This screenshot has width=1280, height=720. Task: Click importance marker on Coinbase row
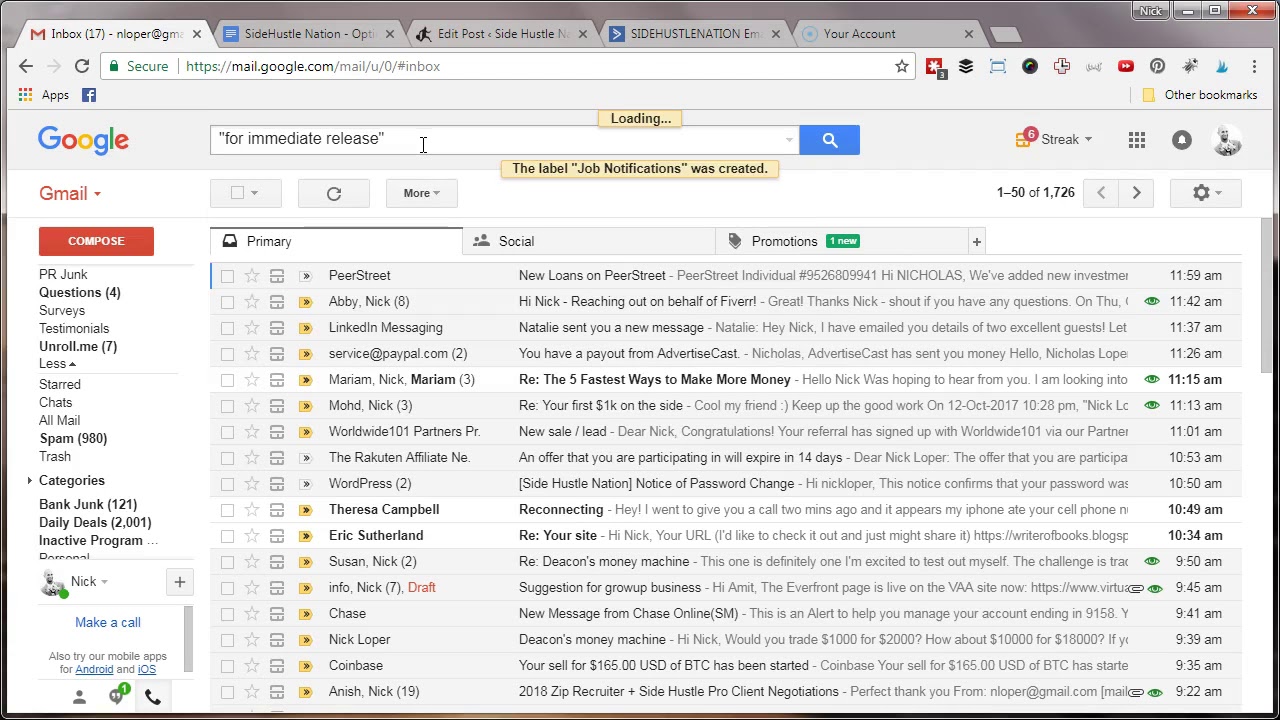pyautogui.click(x=305, y=666)
